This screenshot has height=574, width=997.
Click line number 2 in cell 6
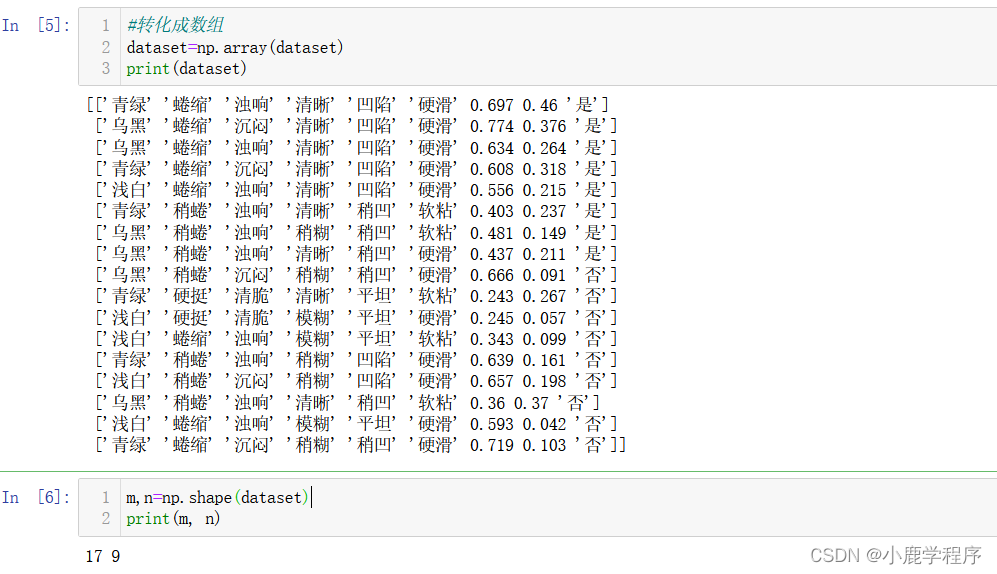click(x=106, y=519)
